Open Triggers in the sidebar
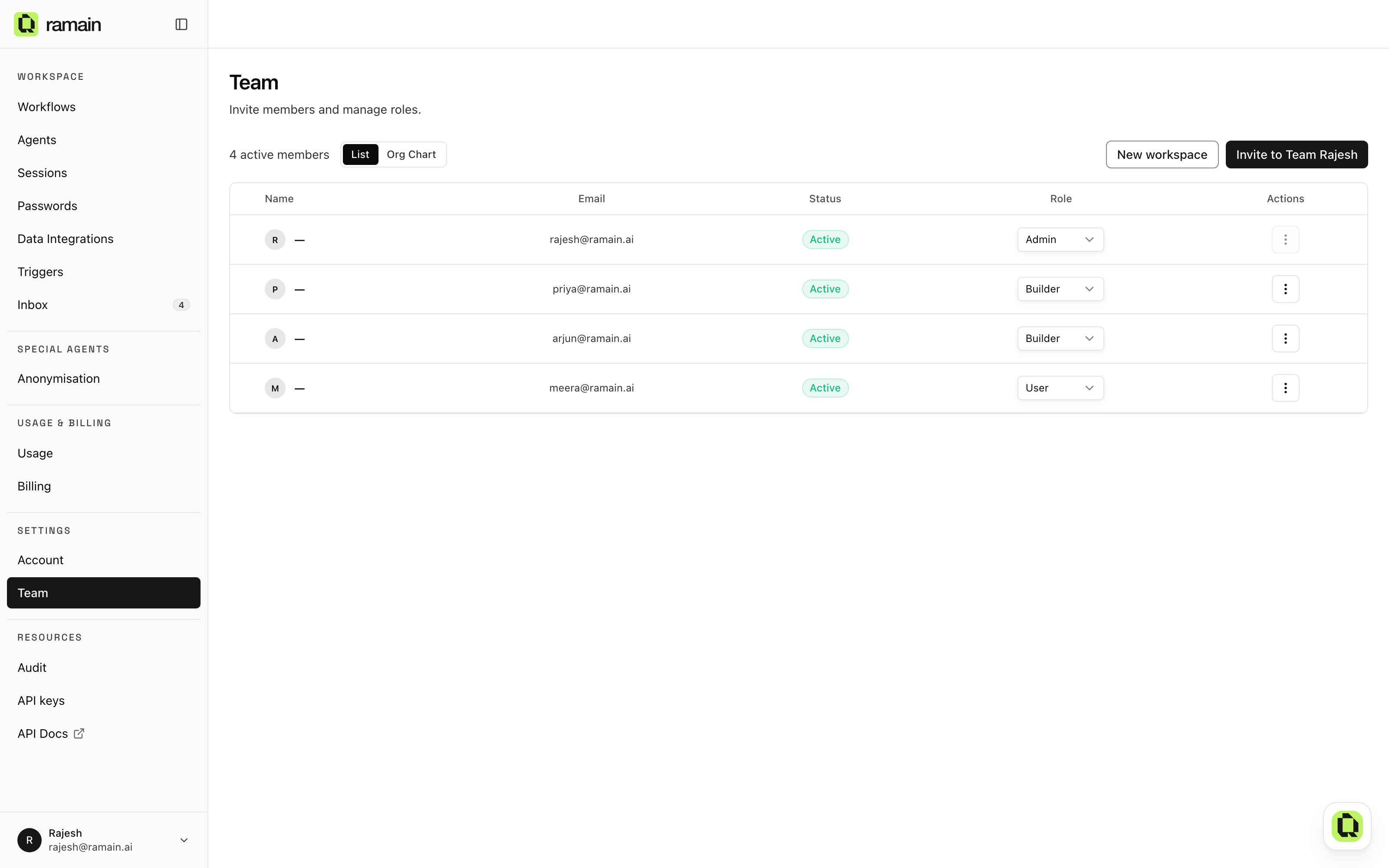The height and width of the screenshot is (868, 1389). point(103,272)
